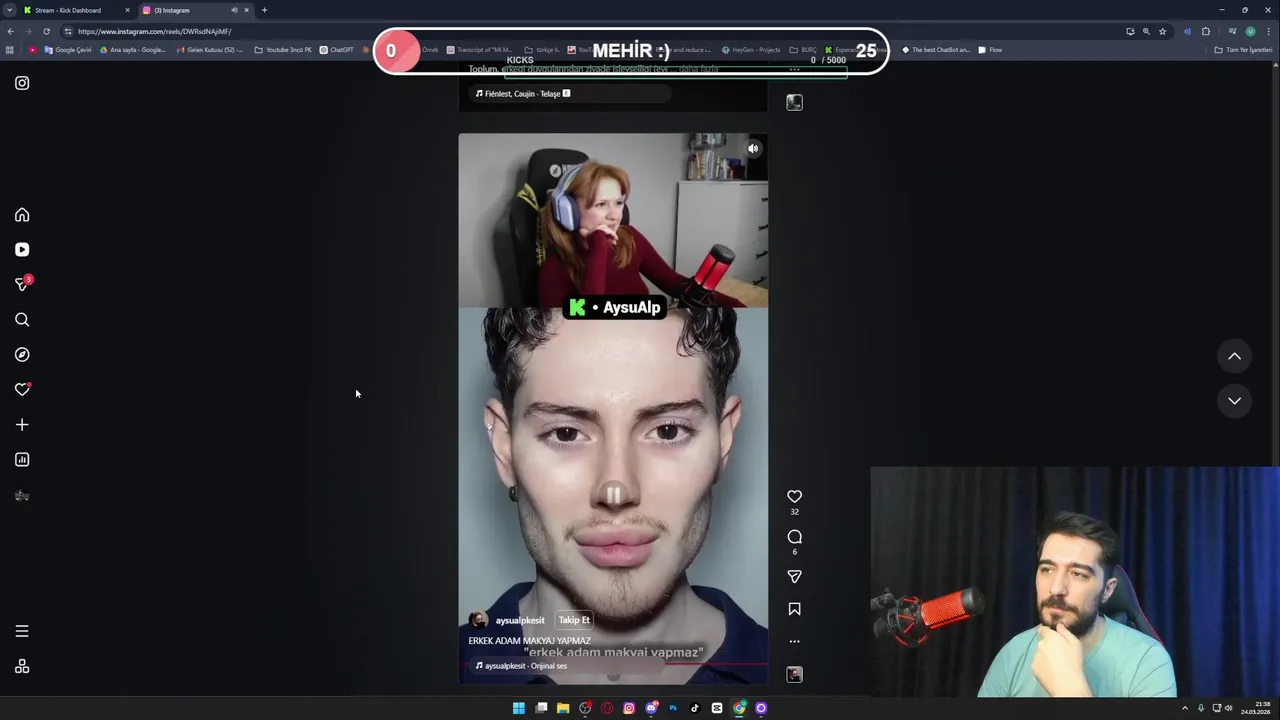This screenshot has width=1280, height=720.
Task: Like the aysualpkesit reel
Action: click(x=794, y=496)
